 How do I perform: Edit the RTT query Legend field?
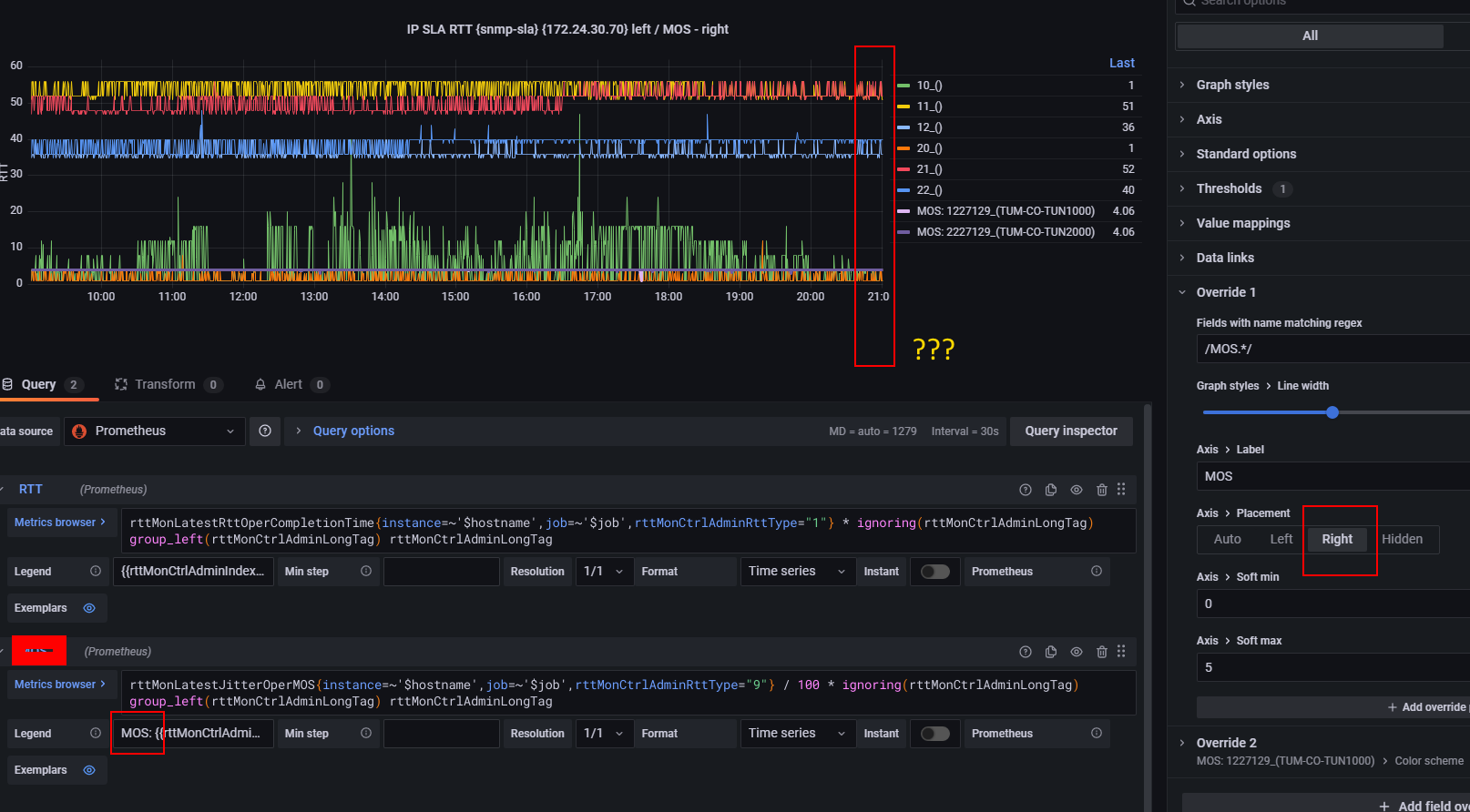tap(192, 572)
